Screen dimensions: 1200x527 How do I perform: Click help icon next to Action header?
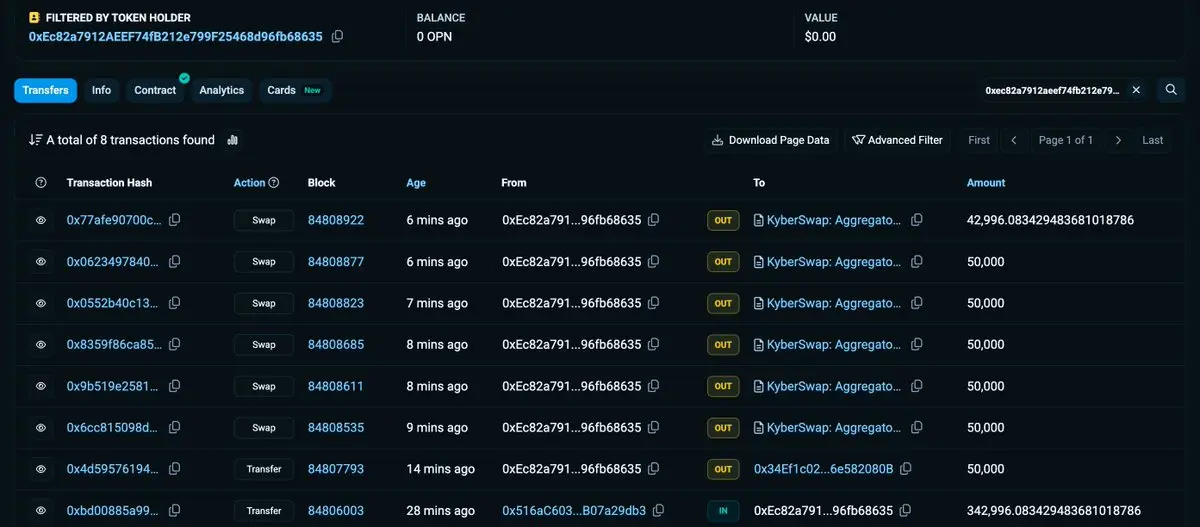(274, 183)
